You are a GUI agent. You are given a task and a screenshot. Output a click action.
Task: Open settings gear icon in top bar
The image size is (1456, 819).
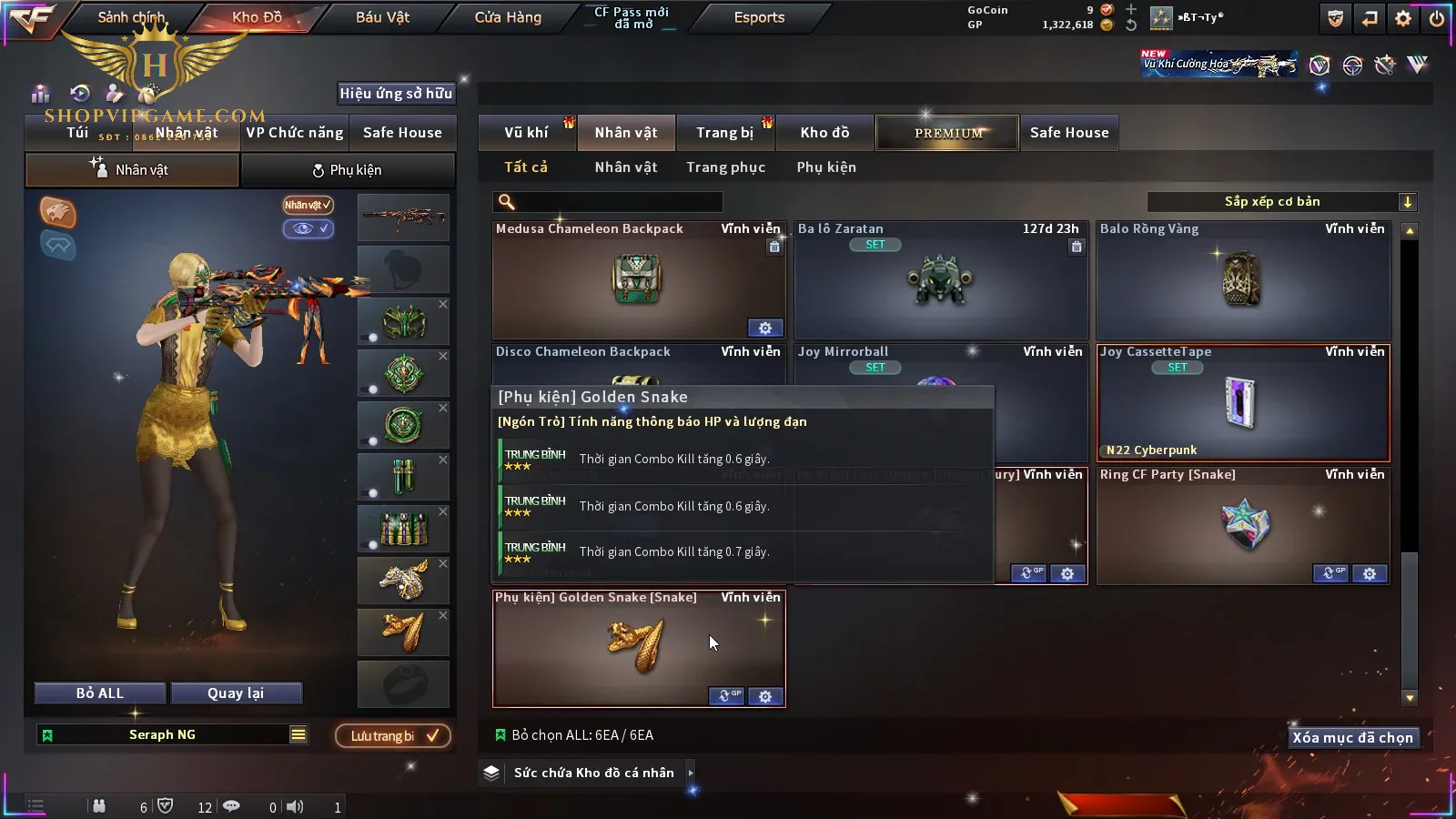click(1403, 18)
